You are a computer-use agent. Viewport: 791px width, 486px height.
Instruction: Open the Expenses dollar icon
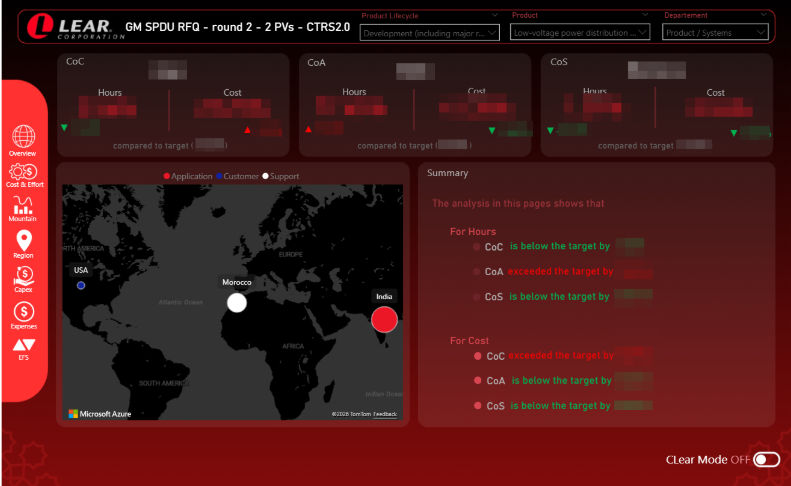(x=24, y=312)
